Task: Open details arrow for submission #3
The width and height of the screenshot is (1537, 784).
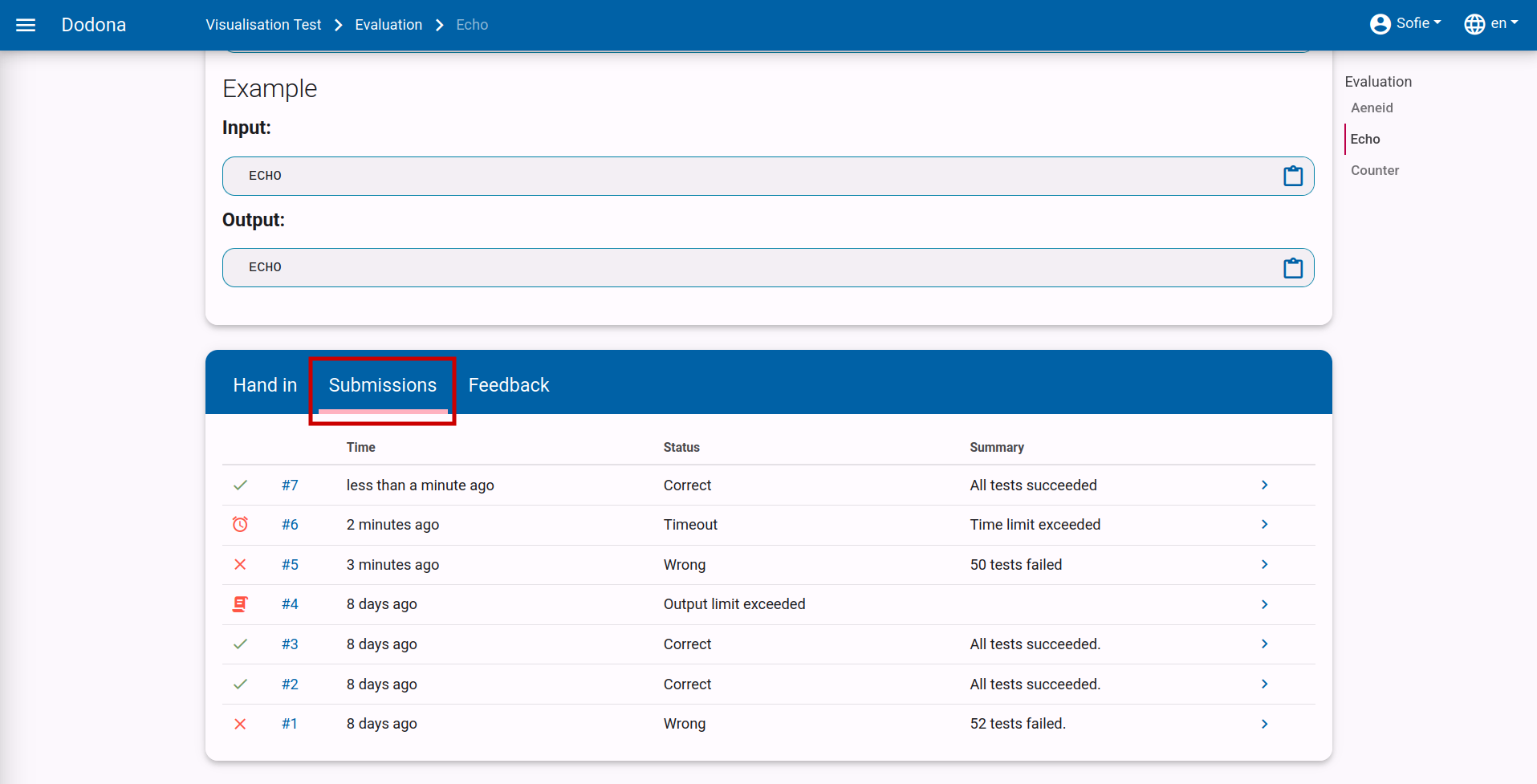Action: tap(1264, 644)
